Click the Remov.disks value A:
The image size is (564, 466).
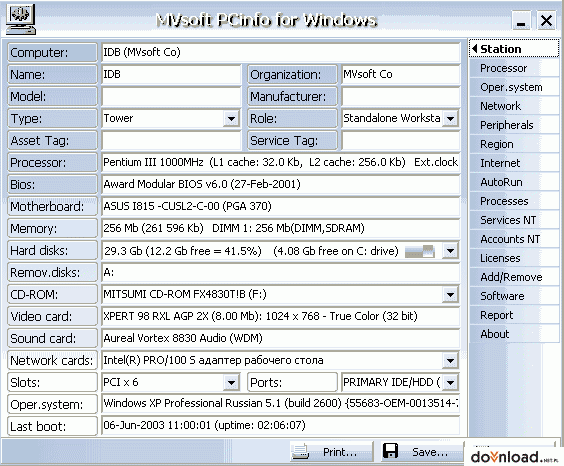pyautogui.click(x=281, y=273)
